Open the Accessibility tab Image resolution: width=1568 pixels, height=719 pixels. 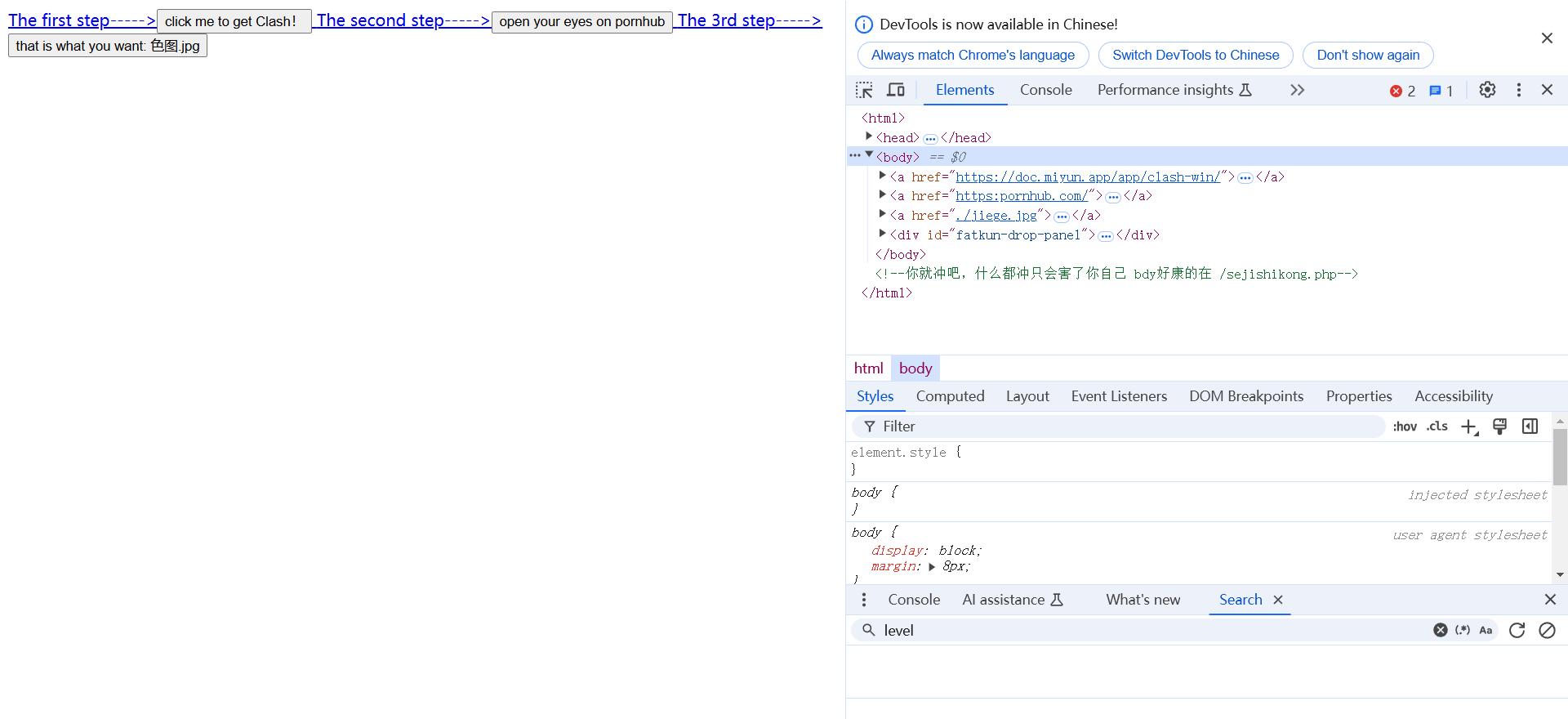click(1454, 396)
